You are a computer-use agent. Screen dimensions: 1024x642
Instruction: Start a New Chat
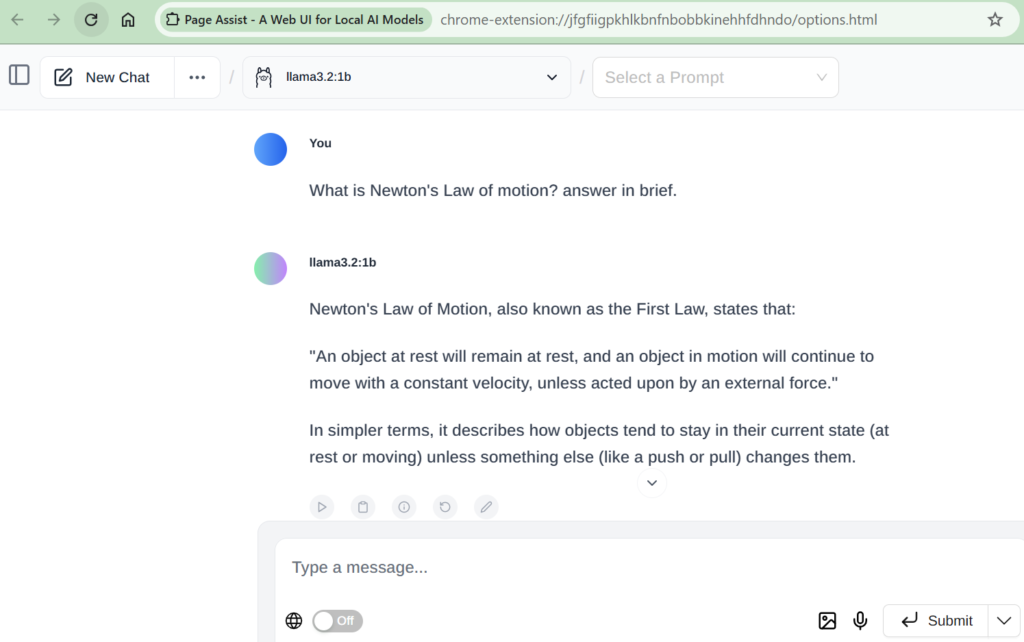103,78
